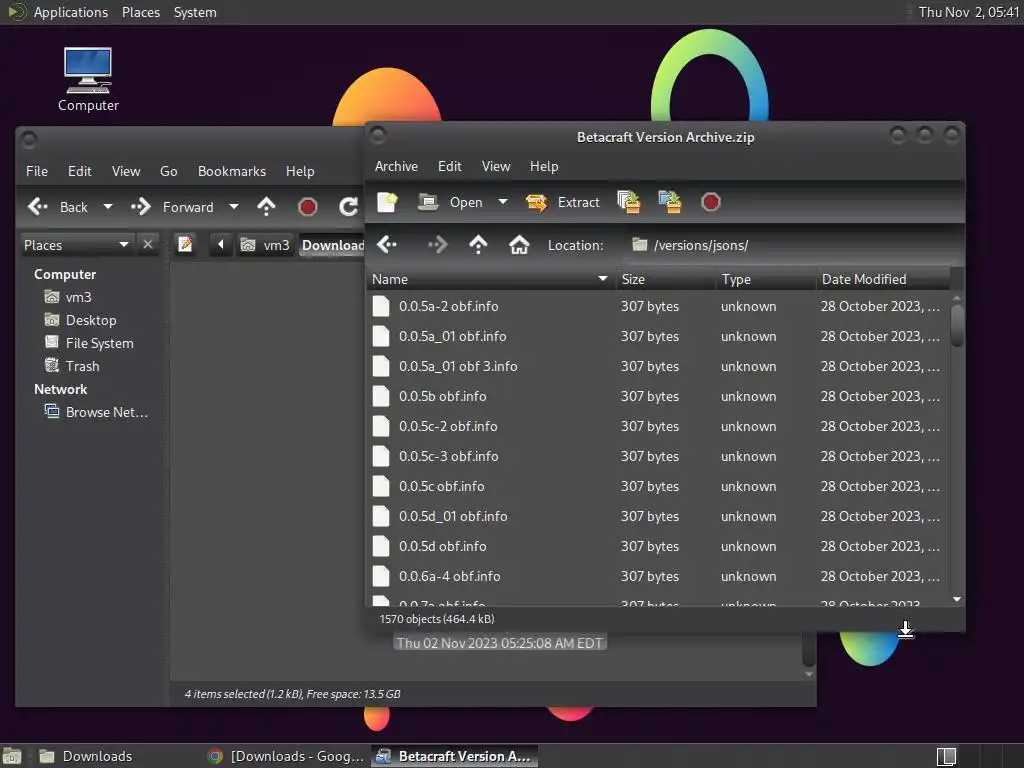The width and height of the screenshot is (1024, 768).
Task: Select file 0.0.5a_01 obf 3.info
Action: coord(658,366)
